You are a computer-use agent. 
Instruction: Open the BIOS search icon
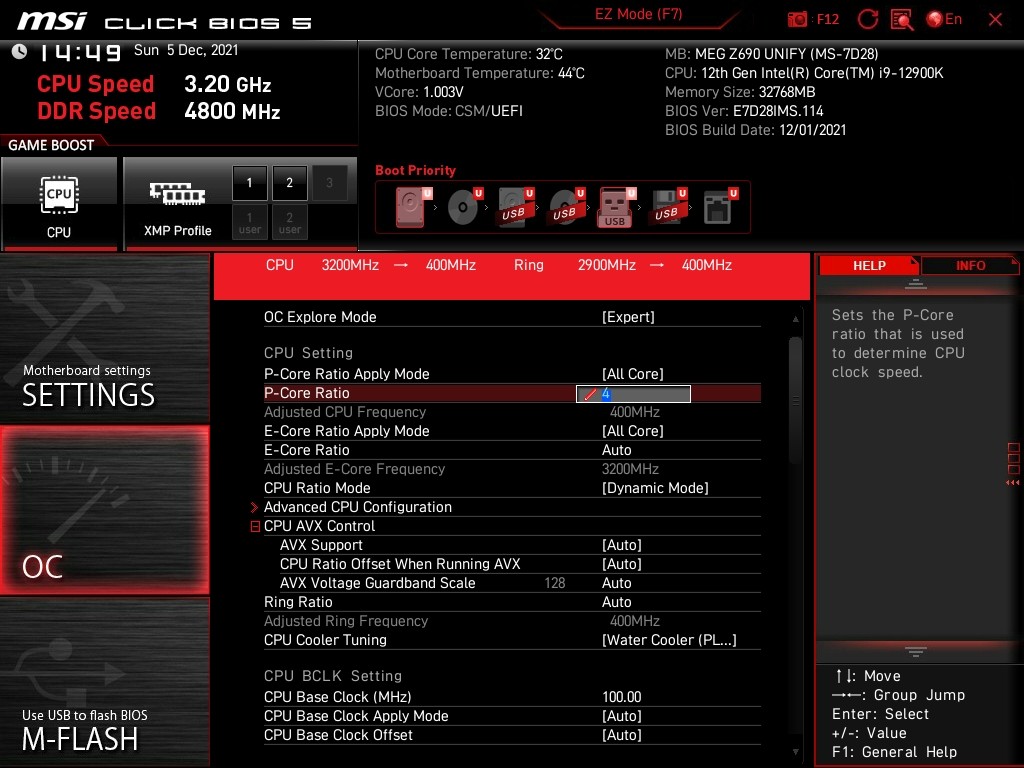[x=902, y=19]
